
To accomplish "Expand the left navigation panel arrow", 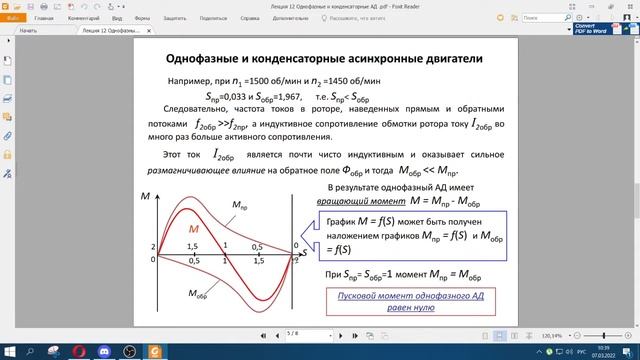I will coord(8,41).
